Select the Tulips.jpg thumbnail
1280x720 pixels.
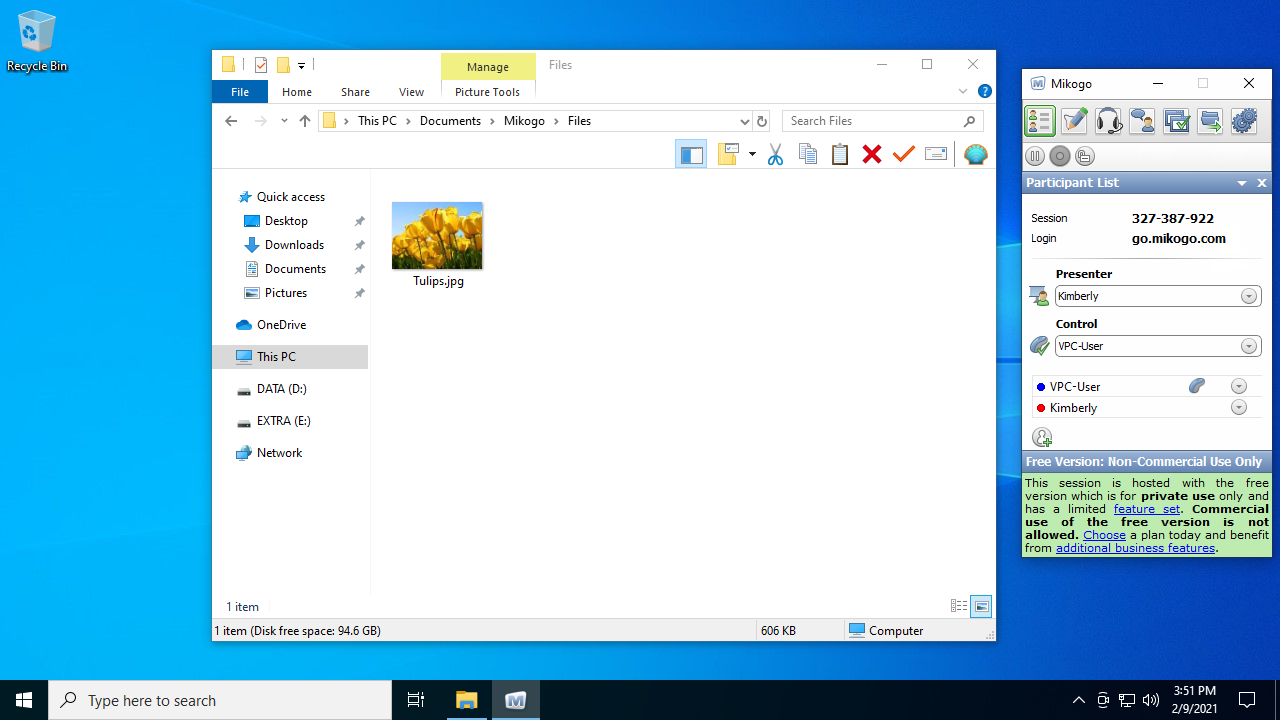pyautogui.click(x=437, y=236)
